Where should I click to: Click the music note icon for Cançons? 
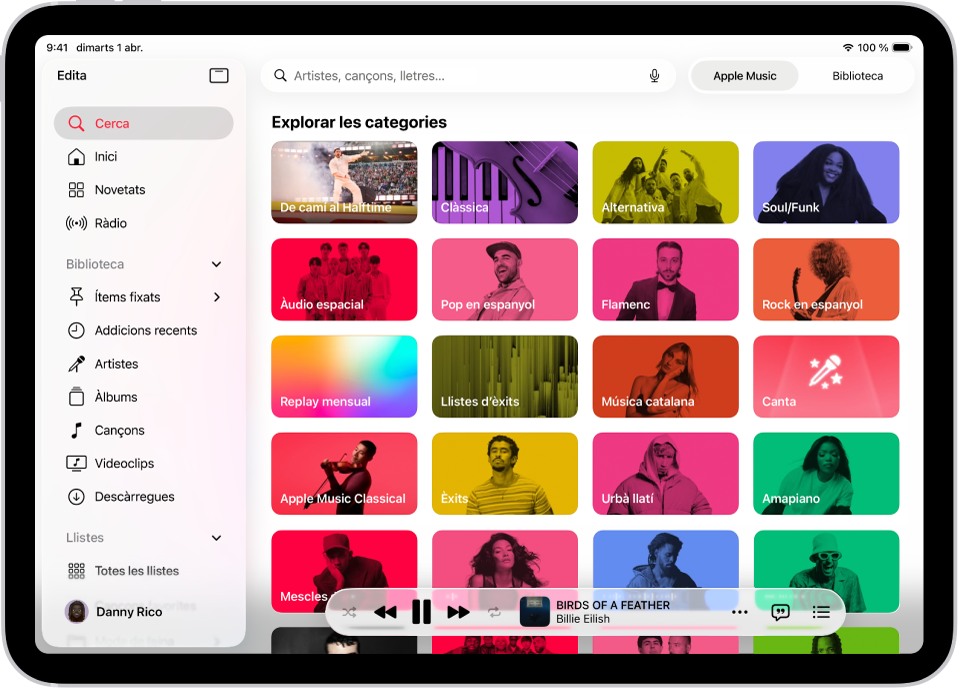click(76, 430)
